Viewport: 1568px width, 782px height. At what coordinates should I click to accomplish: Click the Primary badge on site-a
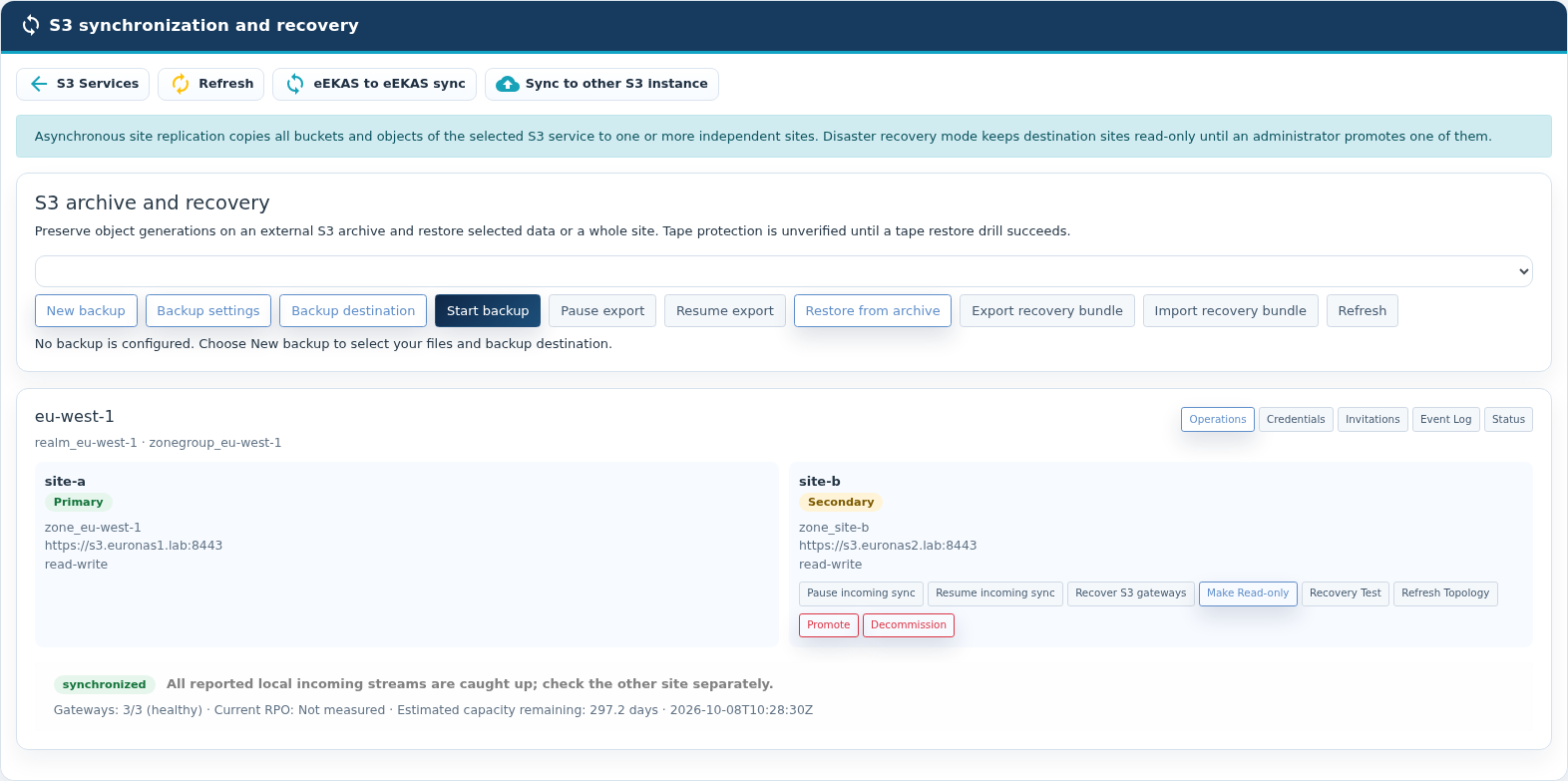coord(79,503)
